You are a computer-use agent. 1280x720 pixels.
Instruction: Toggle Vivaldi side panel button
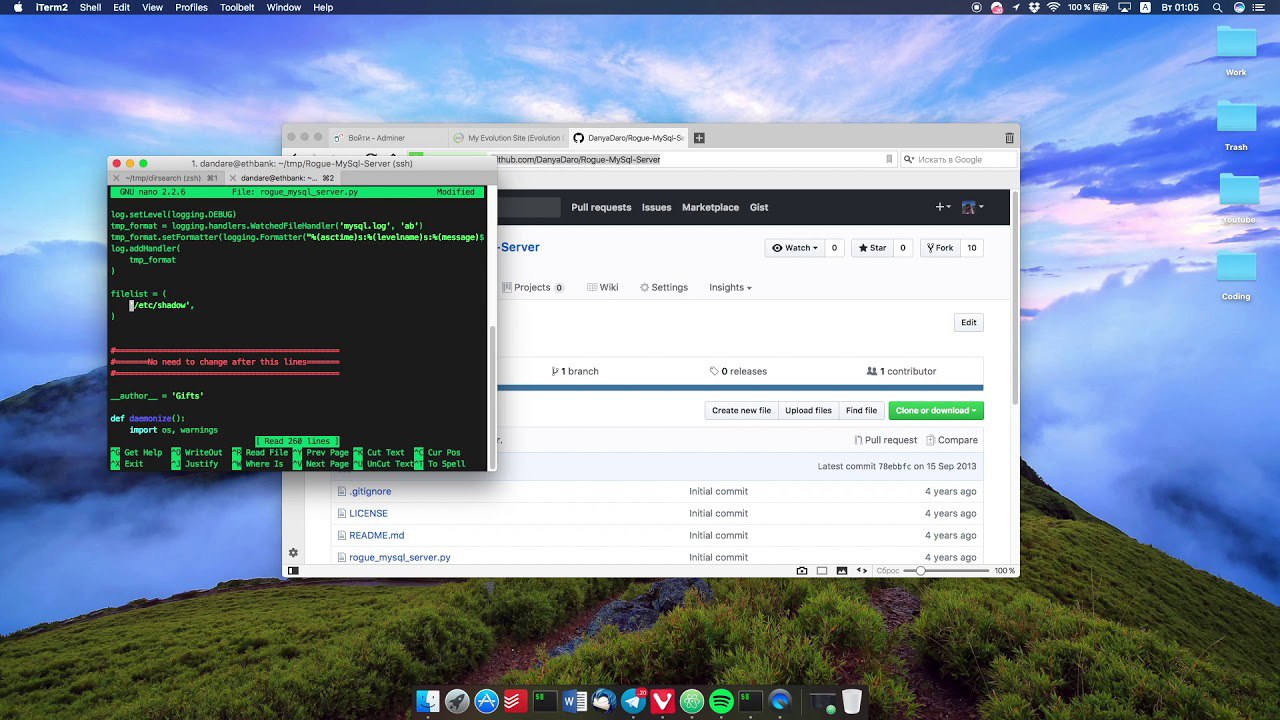(293, 570)
